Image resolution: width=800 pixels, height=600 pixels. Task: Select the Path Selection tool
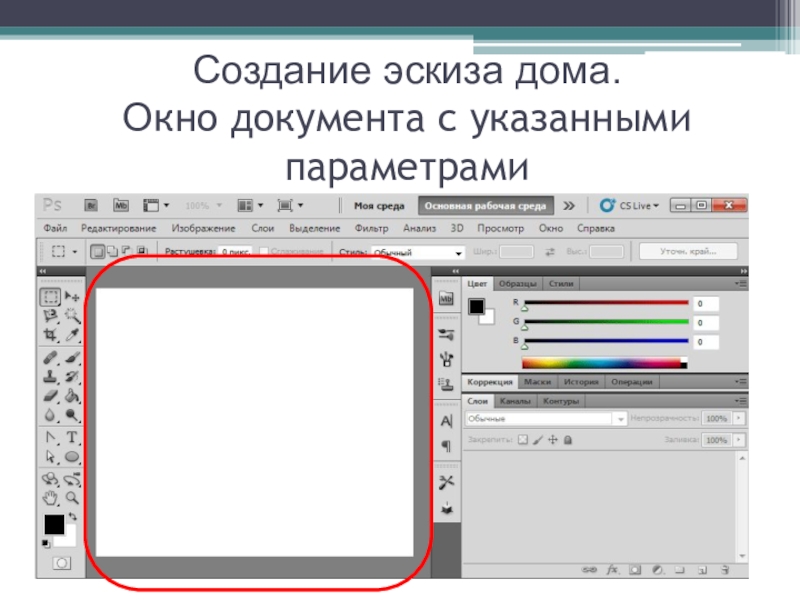coord(50,457)
